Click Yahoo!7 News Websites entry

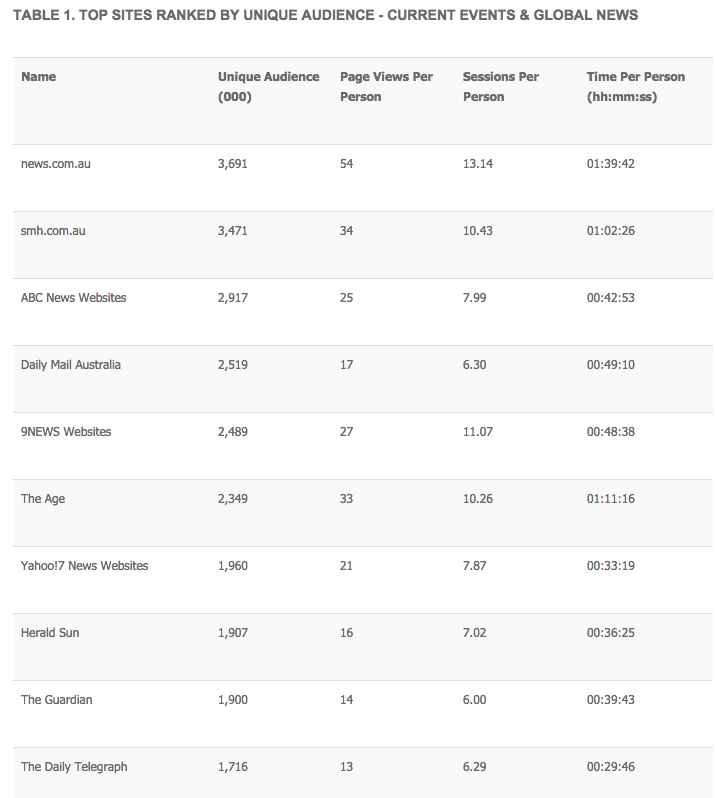[84, 566]
